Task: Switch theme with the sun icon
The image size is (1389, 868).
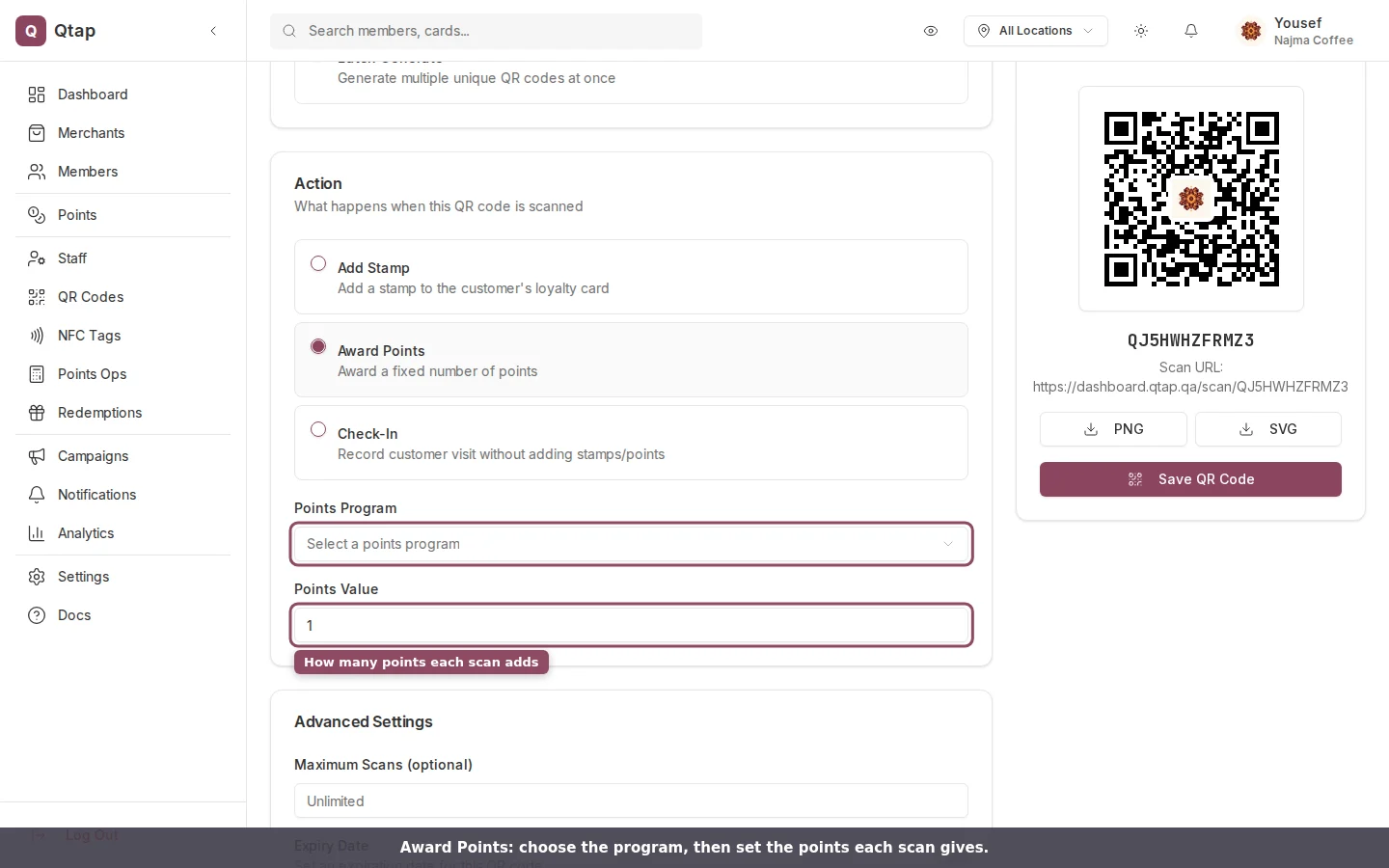Action: coord(1141,31)
